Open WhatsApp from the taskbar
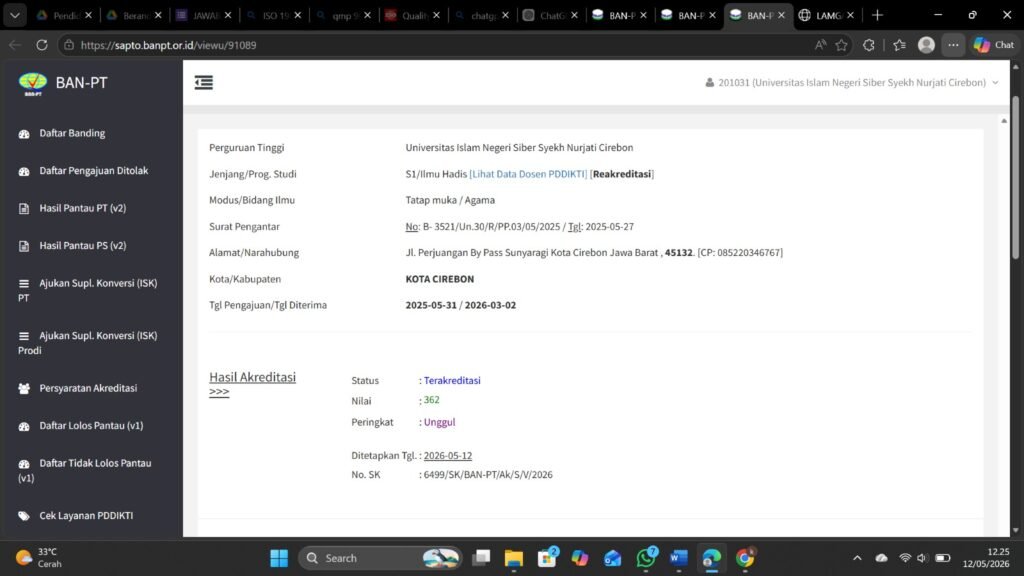 pyautogui.click(x=646, y=558)
